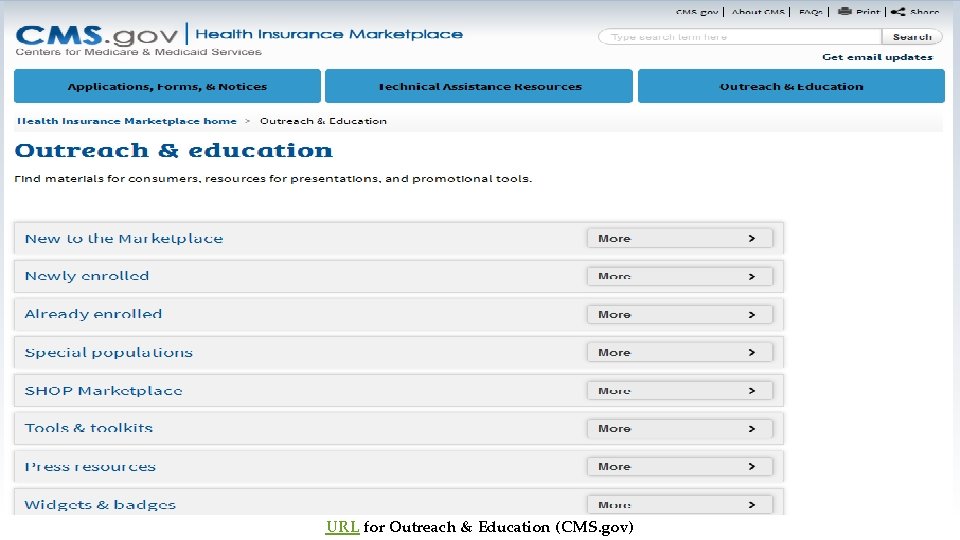Open Technical Assistance Resources tab
This screenshot has height=540, width=960.
pyautogui.click(x=479, y=86)
